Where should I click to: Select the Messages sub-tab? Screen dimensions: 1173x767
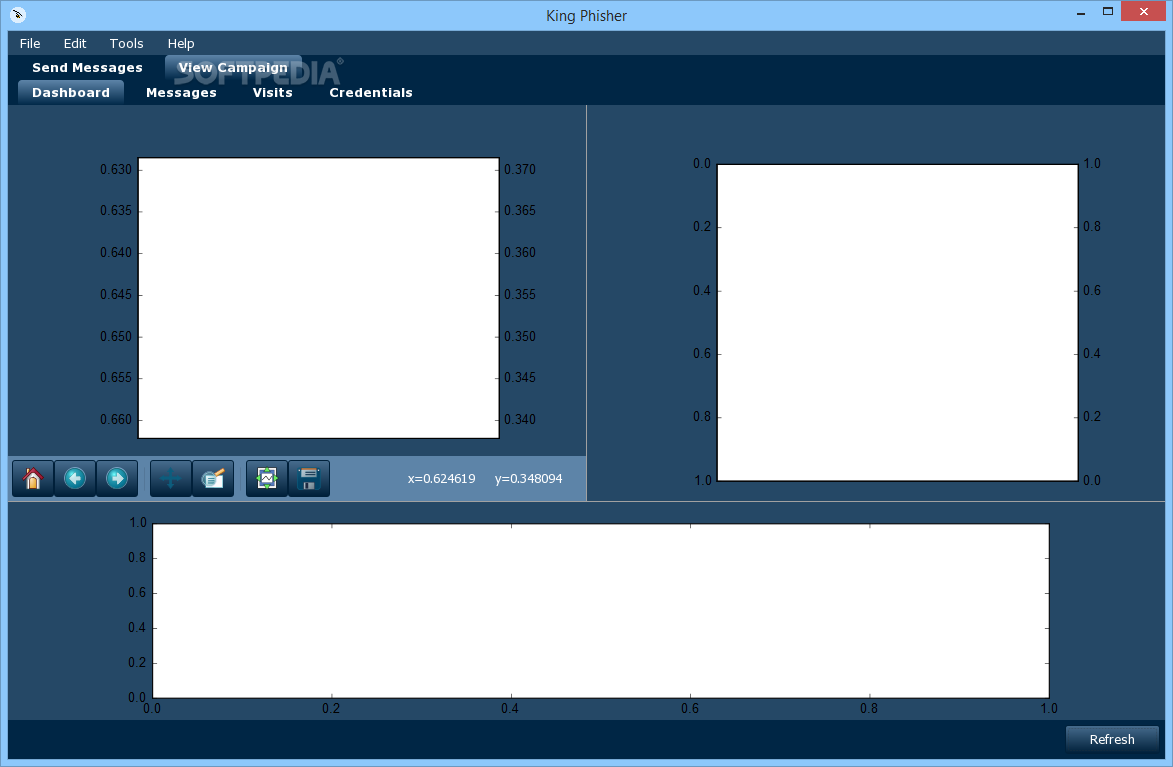181,93
